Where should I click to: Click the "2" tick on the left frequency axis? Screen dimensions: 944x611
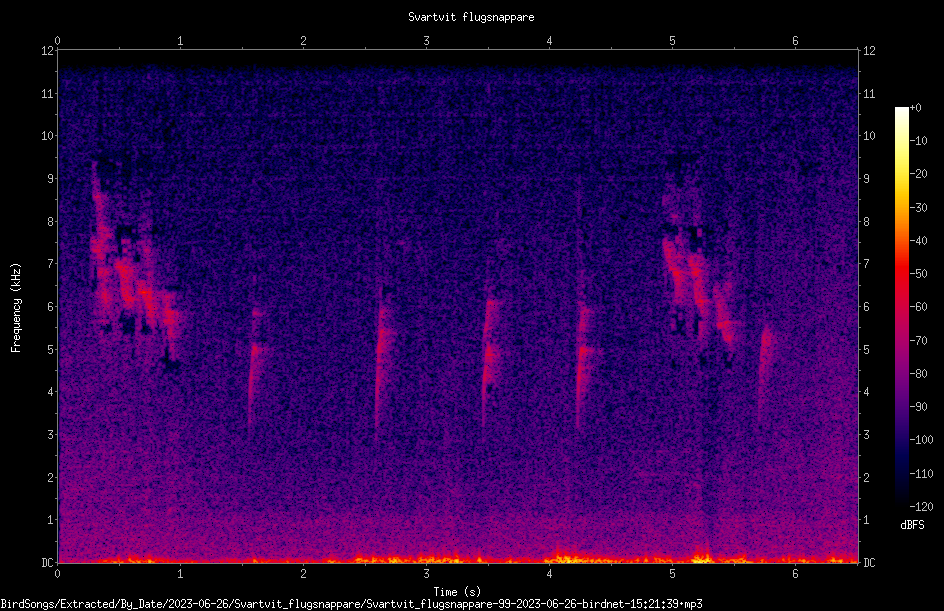[x=50, y=477]
